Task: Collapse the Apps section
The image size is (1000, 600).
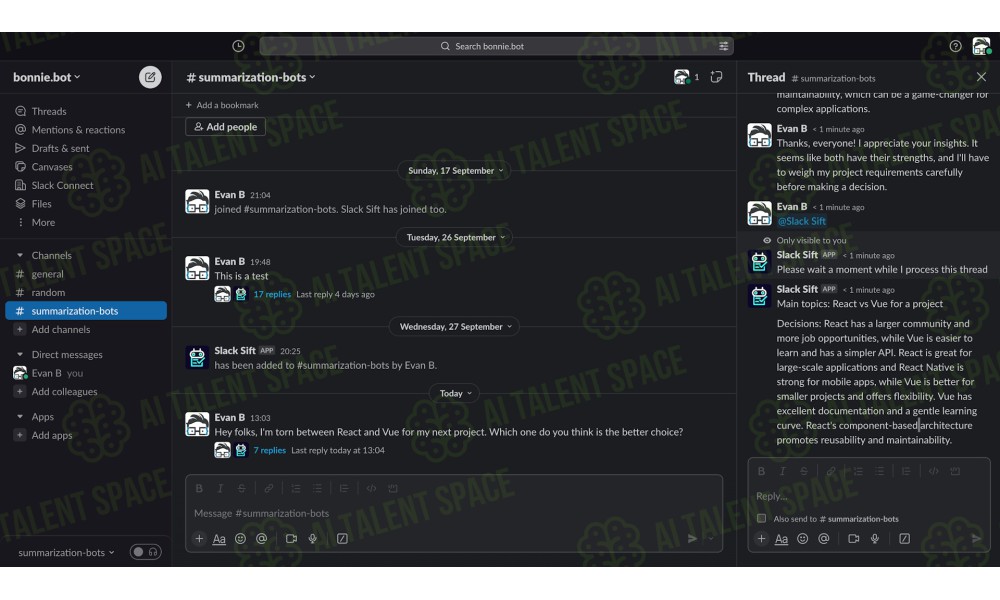Action: point(20,416)
